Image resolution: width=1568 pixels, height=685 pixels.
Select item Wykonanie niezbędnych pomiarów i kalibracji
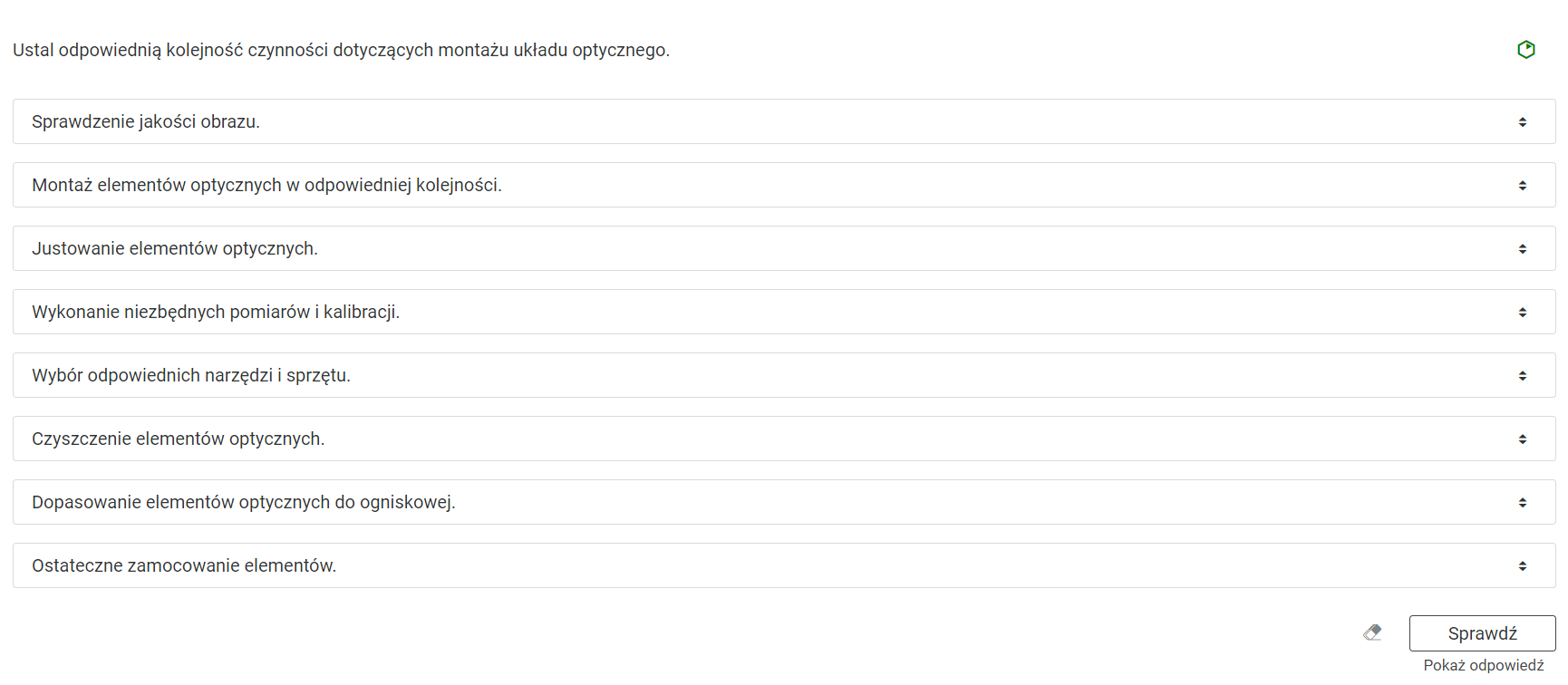tap(216, 313)
